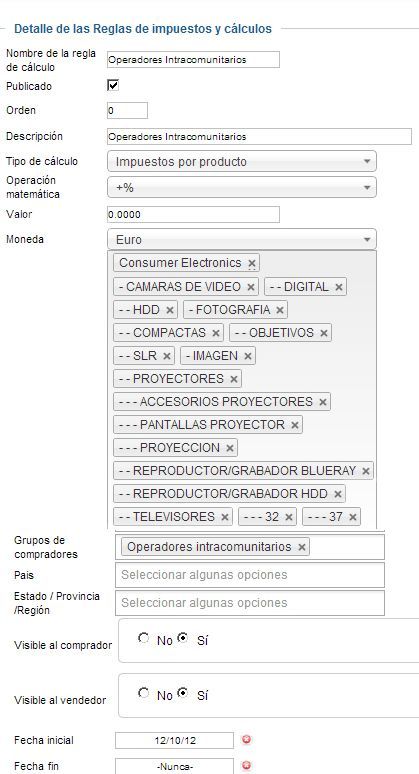Open the Moneda Euro dropdown
419x774 pixels.
(x=242, y=239)
